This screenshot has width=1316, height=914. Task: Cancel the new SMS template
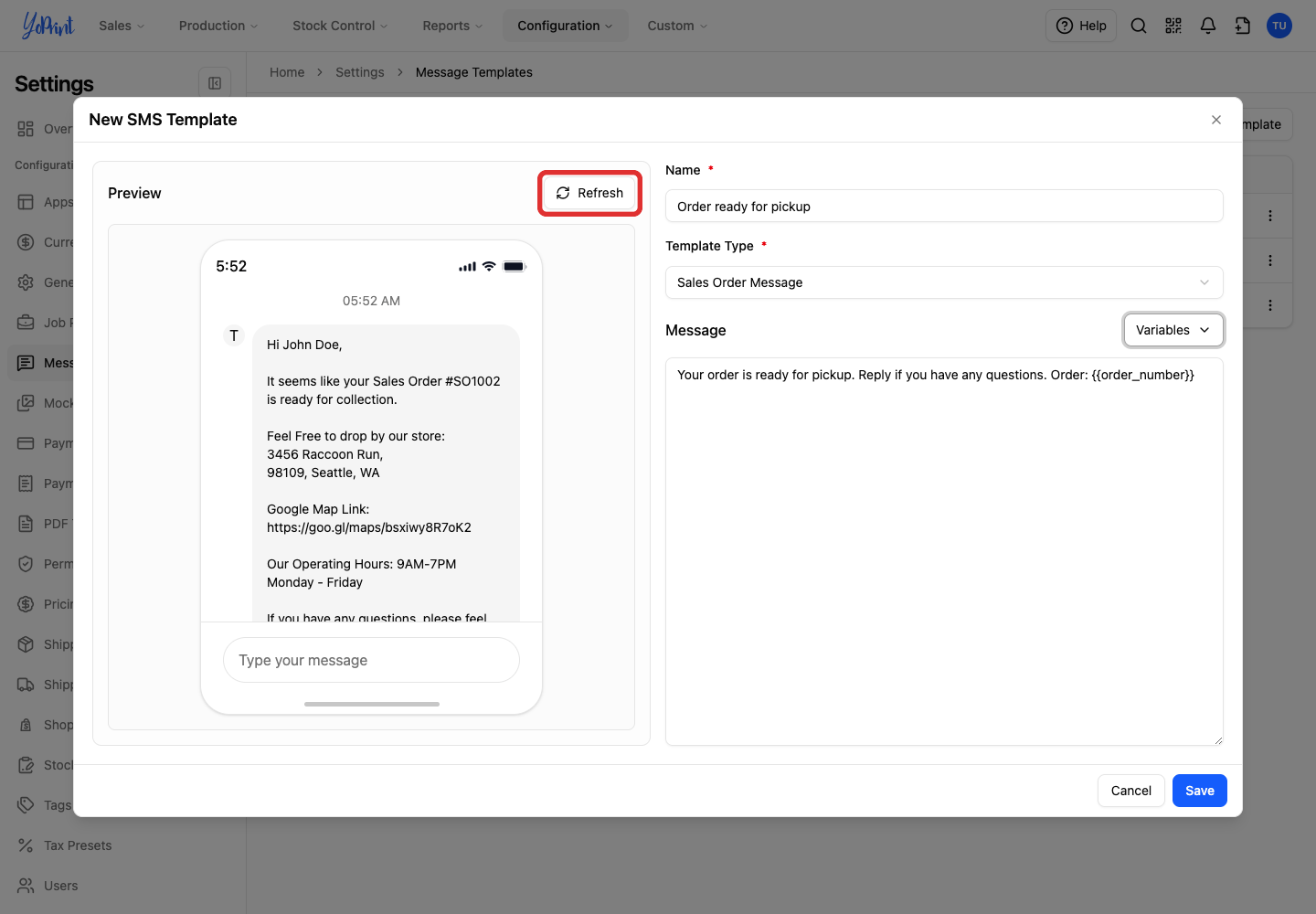click(x=1131, y=791)
